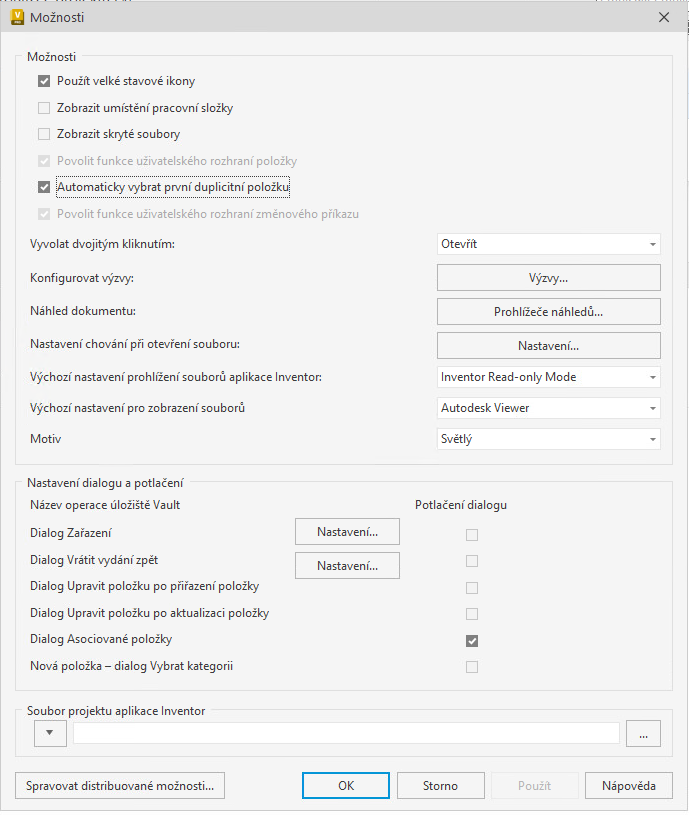This screenshot has width=691, height=815.
Task: Expand the Motiv theme dropdown
Action: point(549,439)
